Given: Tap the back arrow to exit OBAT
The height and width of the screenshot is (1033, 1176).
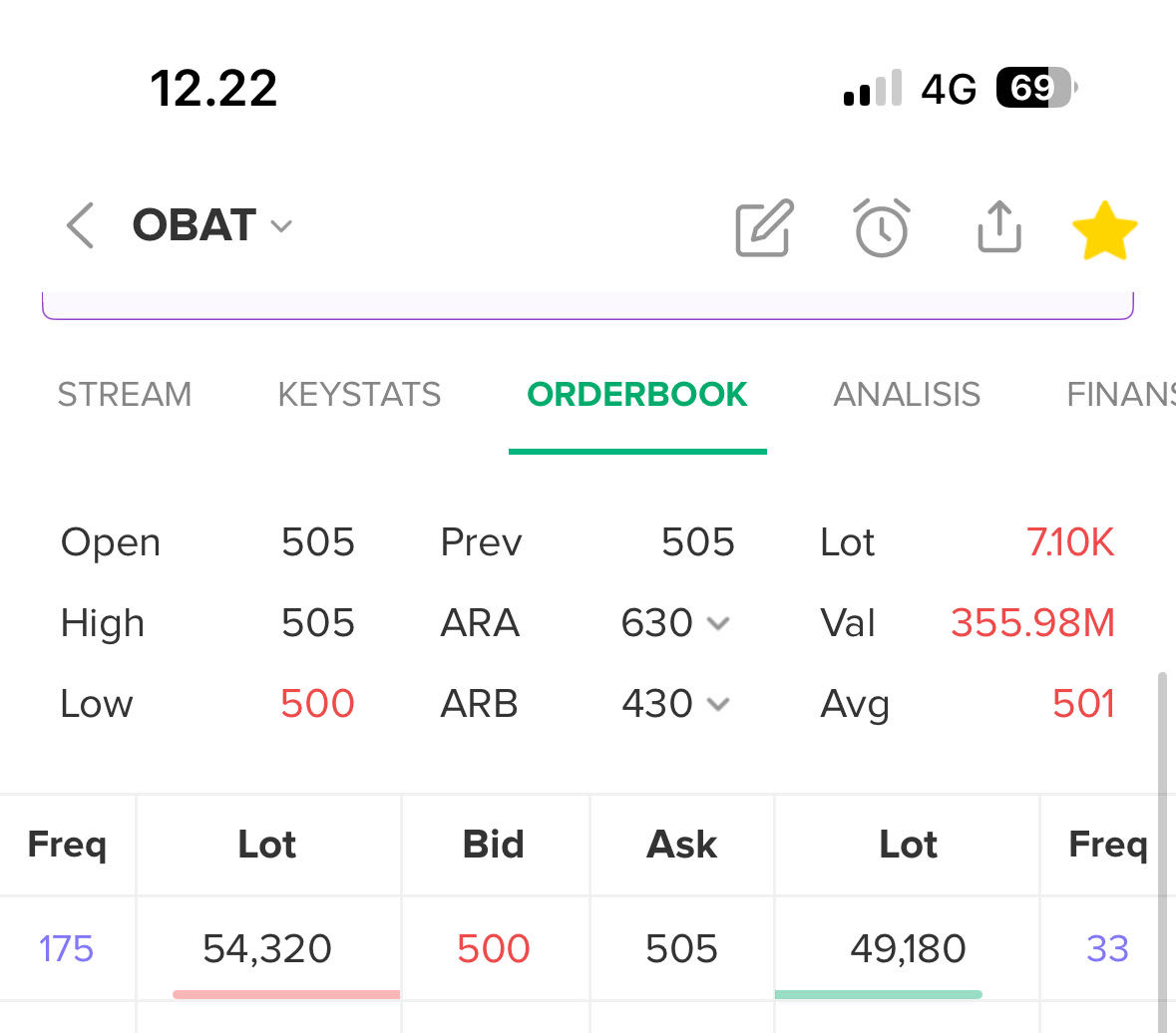Looking at the screenshot, I should tap(79, 225).
